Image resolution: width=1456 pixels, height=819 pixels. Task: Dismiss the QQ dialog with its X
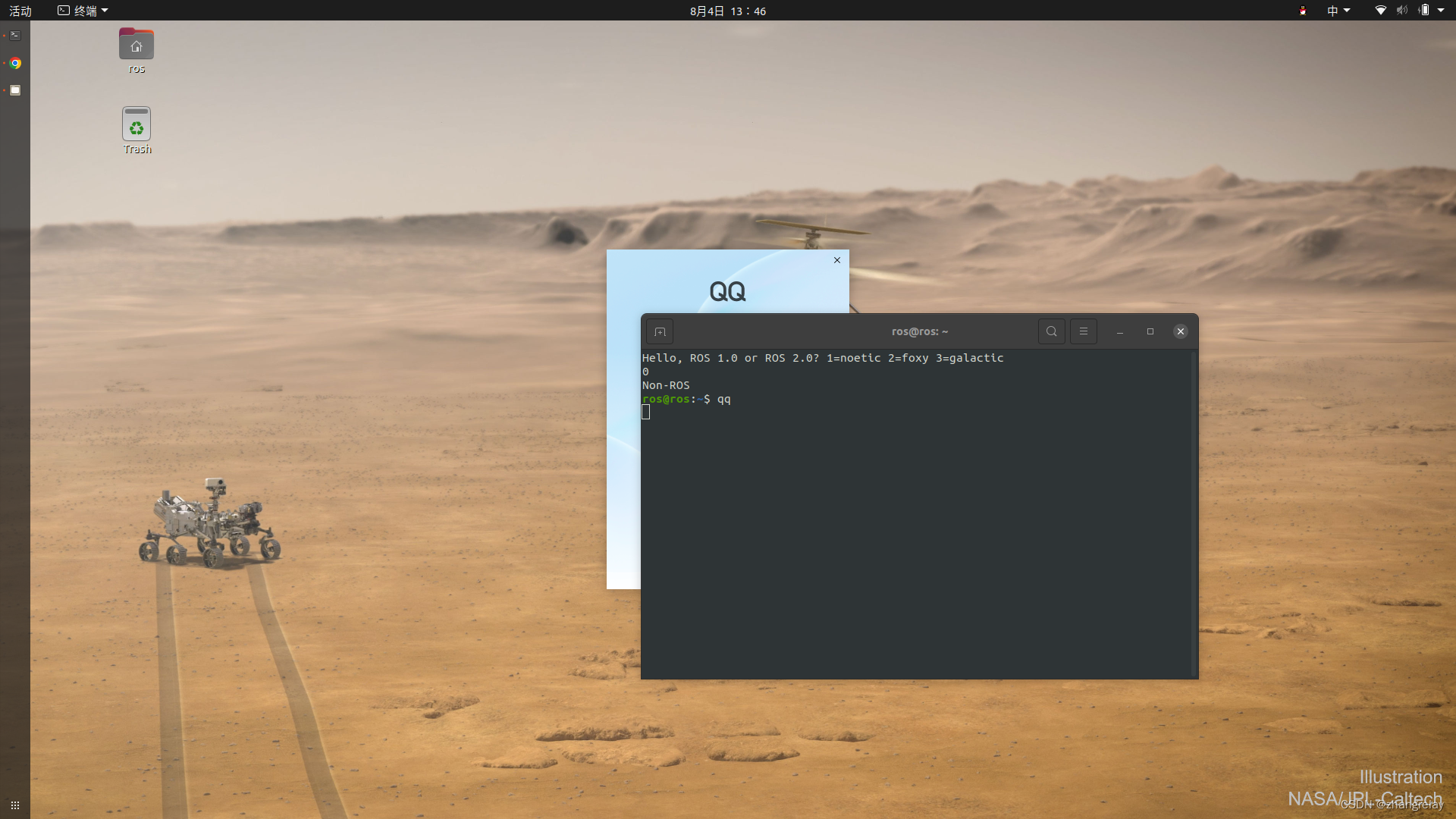(836, 260)
